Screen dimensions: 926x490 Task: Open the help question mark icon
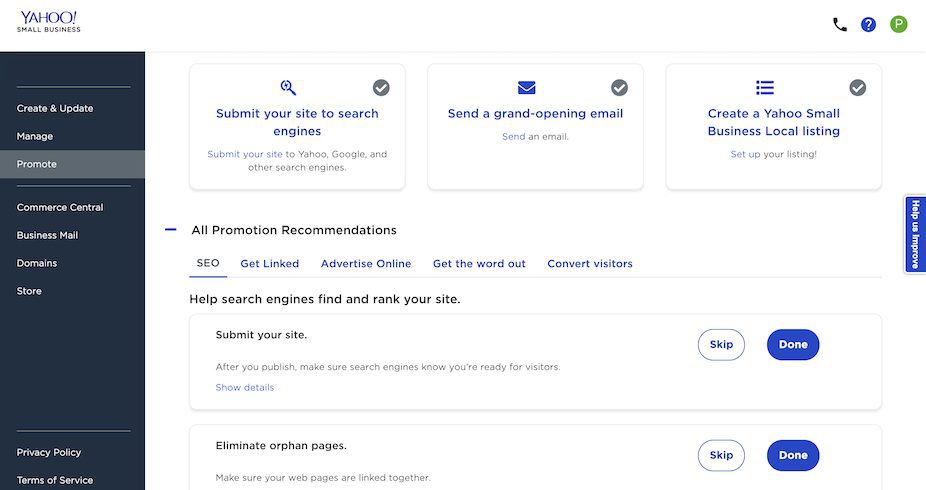point(868,24)
